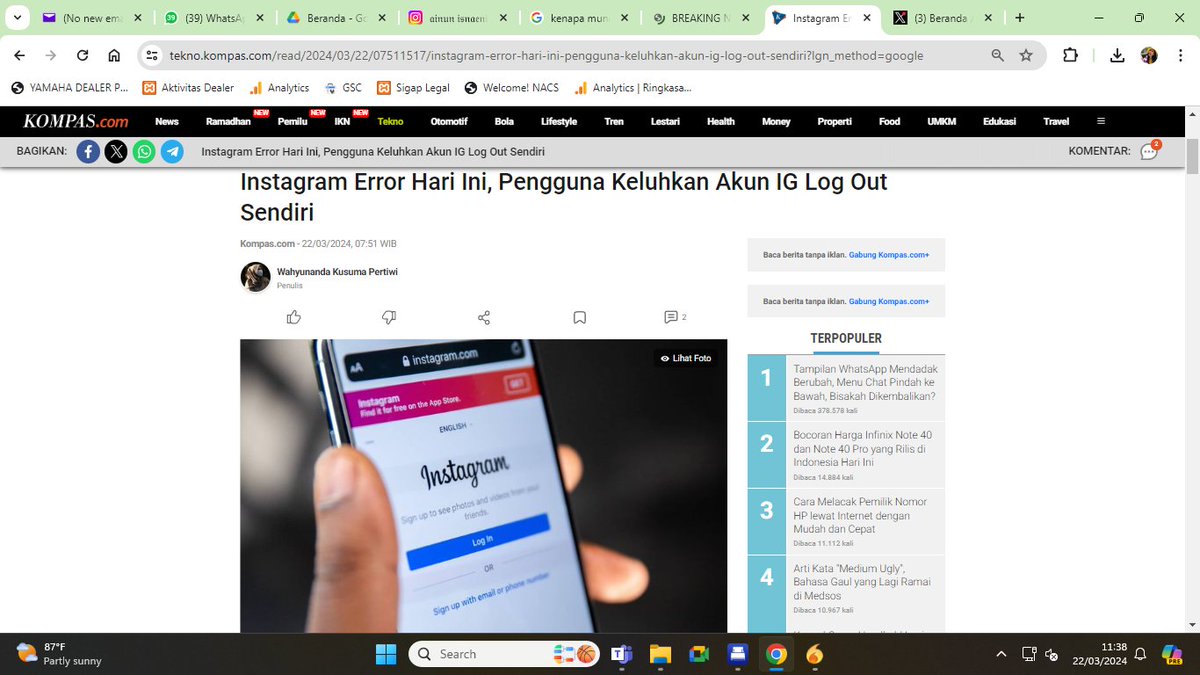The image size is (1200, 675).
Task: Open File Explorer from taskbar
Action: click(x=660, y=654)
